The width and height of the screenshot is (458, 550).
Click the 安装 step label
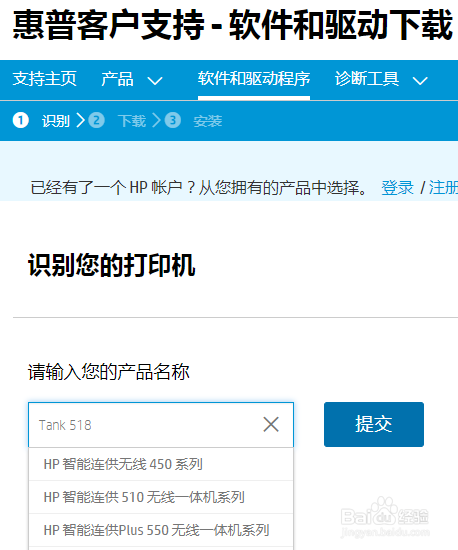[x=208, y=121]
